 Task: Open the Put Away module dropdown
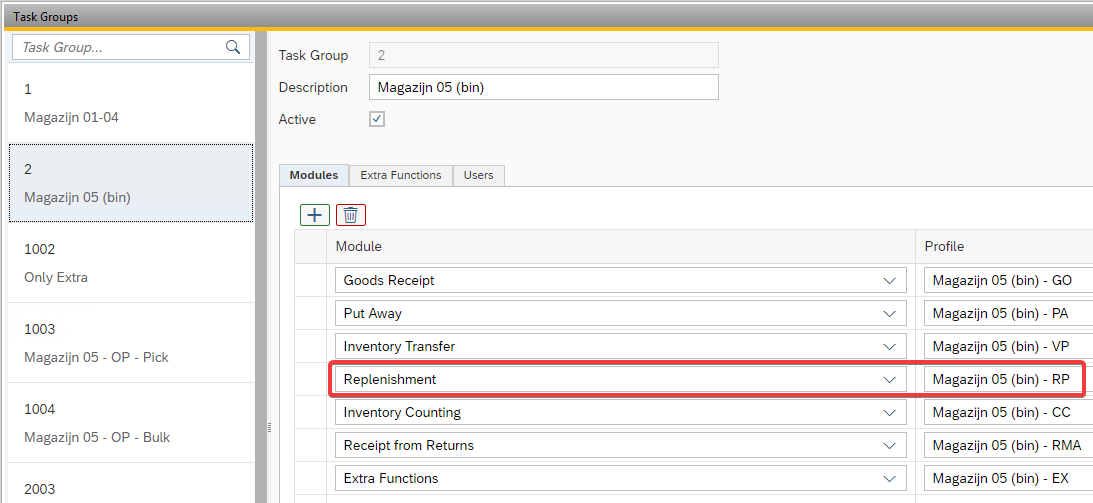(889, 314)
